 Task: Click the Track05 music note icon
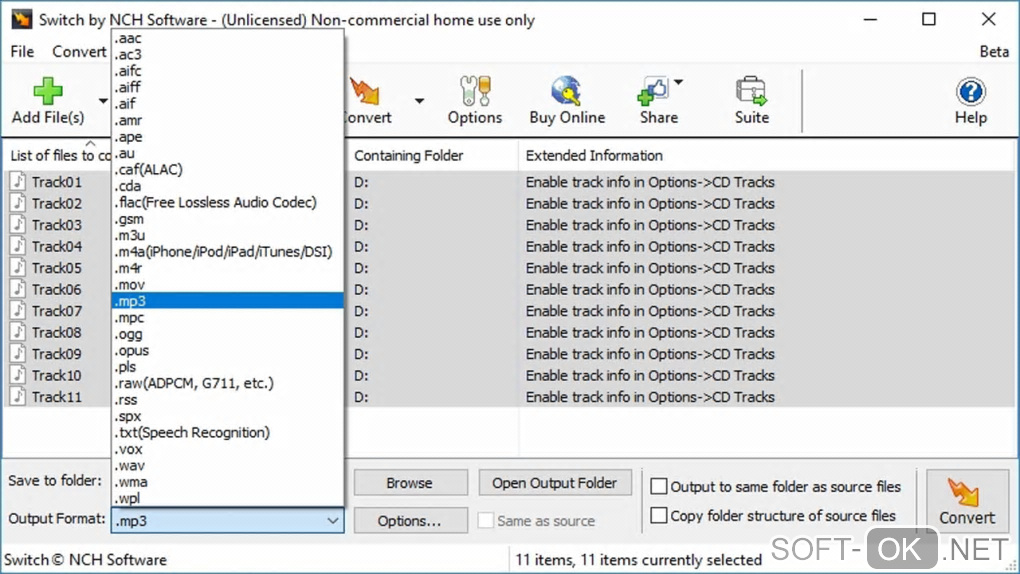[18, 267]
